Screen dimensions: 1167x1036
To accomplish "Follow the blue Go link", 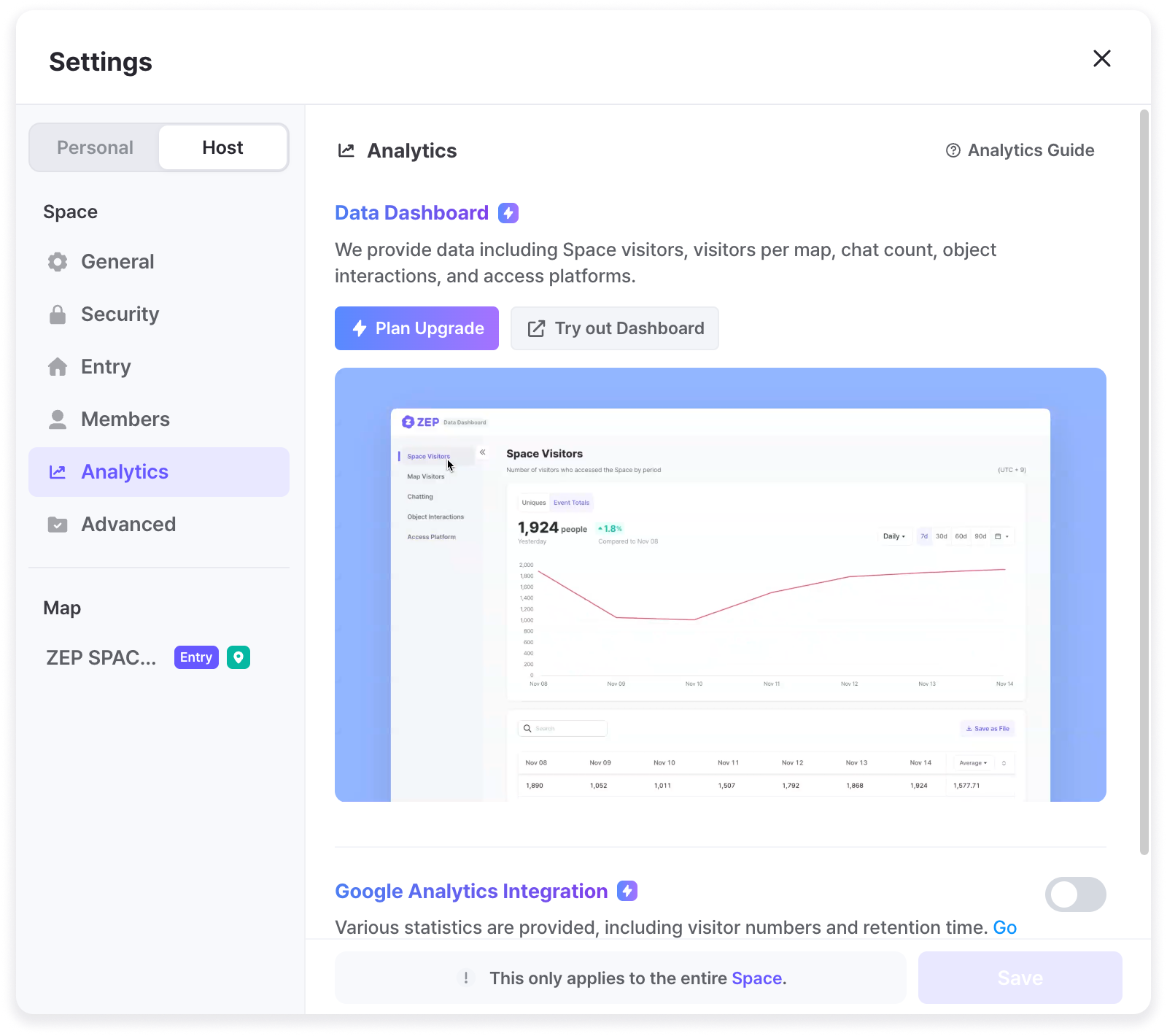I will tap(1004, 927).
